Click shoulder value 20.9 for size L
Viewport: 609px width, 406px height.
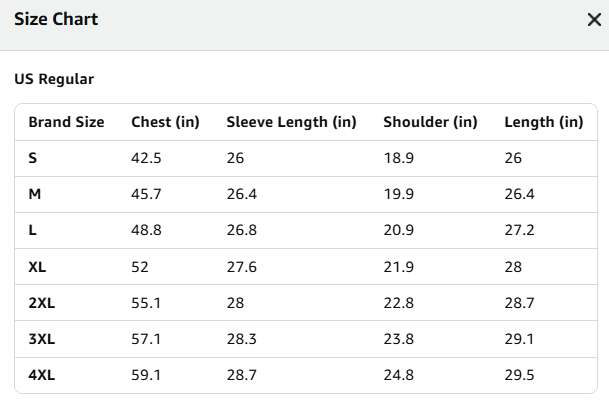click(398, 230)
